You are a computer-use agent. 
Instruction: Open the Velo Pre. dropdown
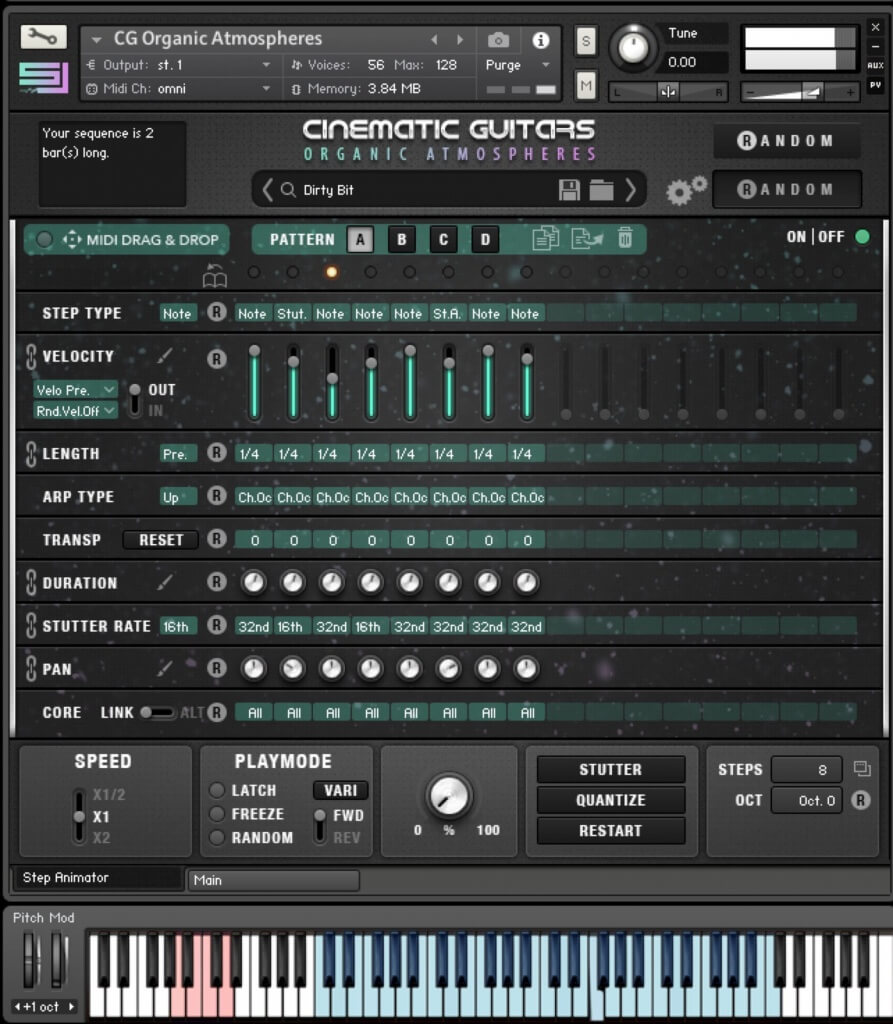(75, 389)
